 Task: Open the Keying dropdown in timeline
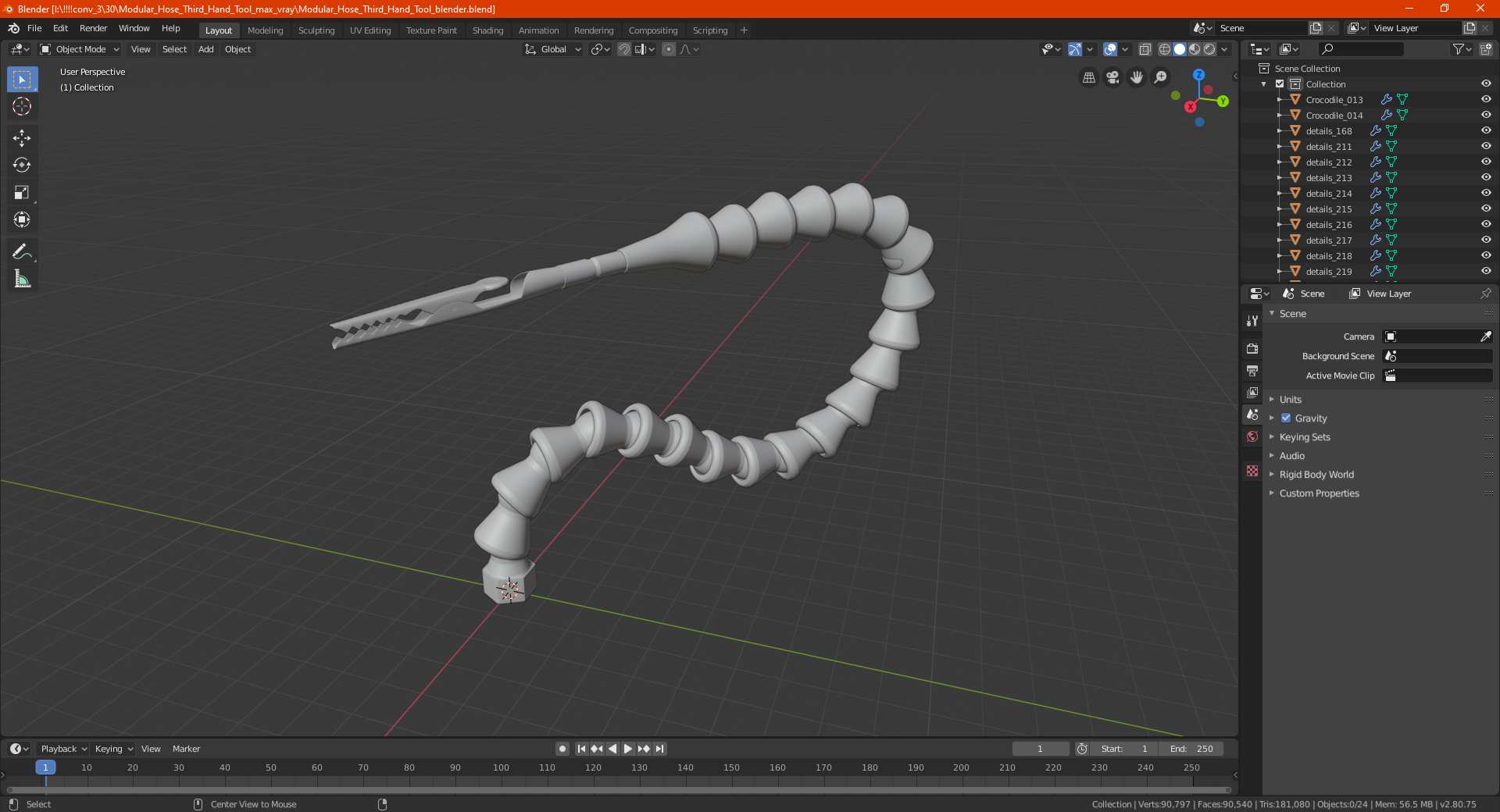point(114,749)
